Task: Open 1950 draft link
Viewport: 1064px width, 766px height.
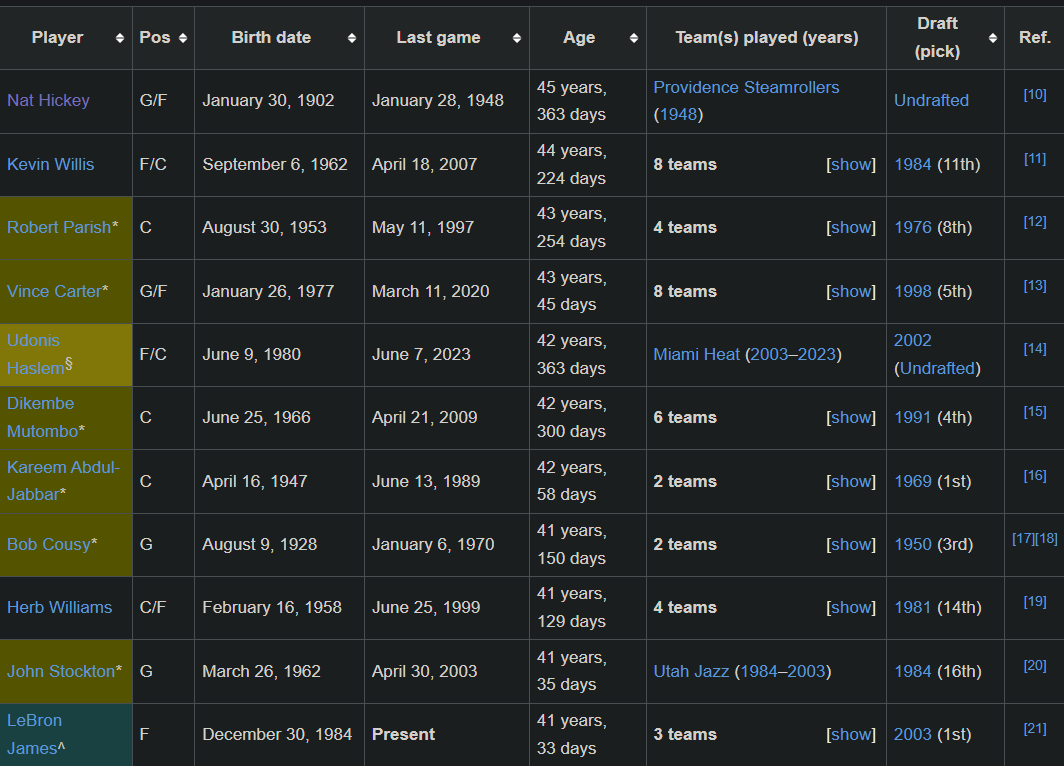Action: pyautogui.click(x=913, y=544)
